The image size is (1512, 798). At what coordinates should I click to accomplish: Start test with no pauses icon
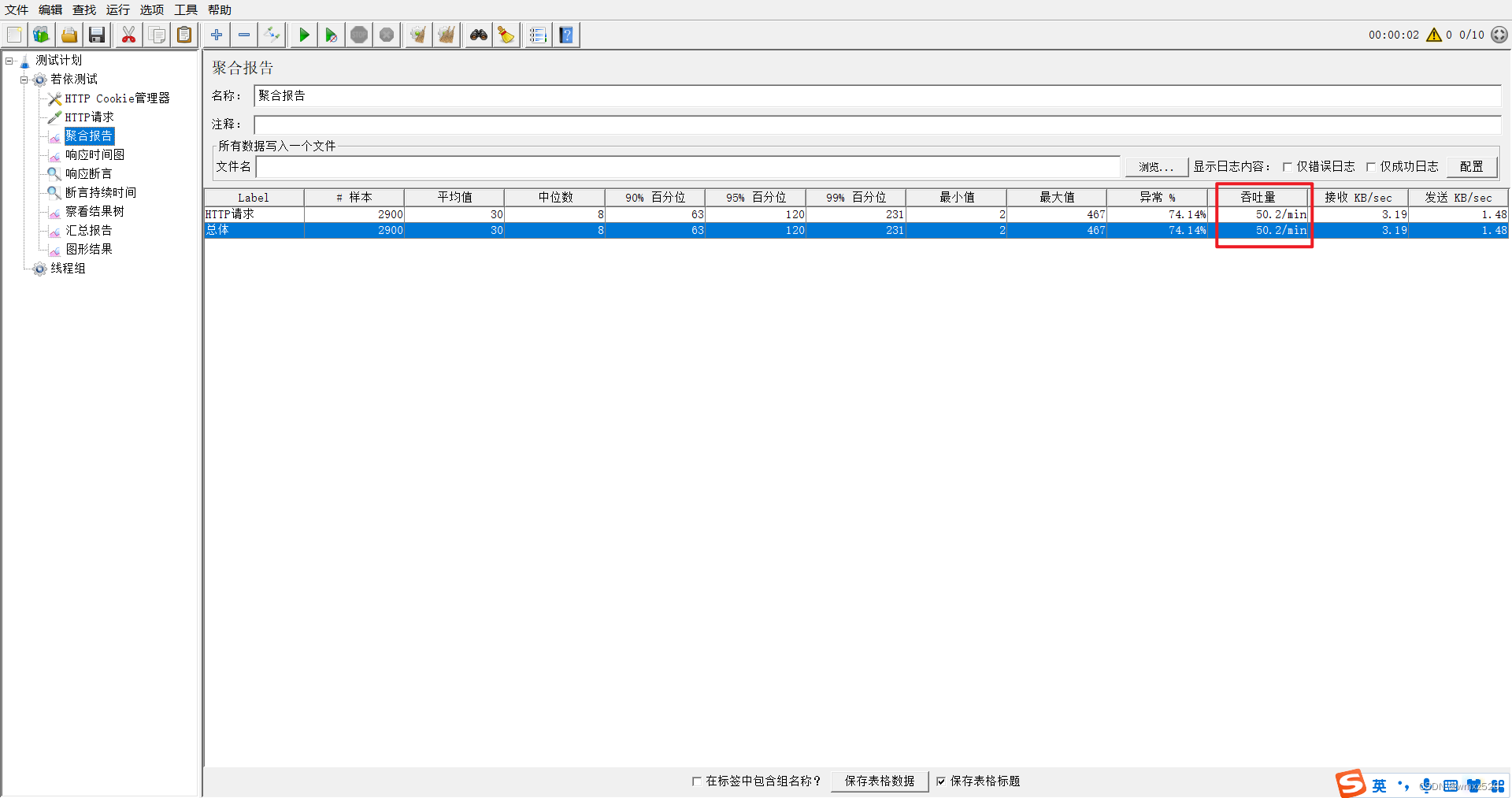point(332,35)
